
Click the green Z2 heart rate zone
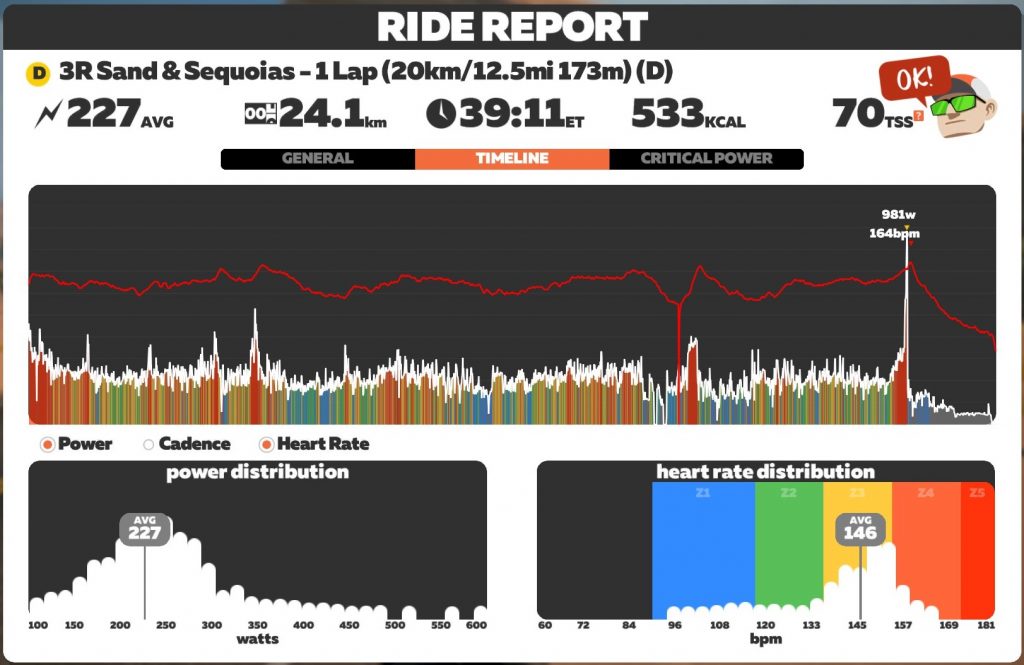[789, 550]
